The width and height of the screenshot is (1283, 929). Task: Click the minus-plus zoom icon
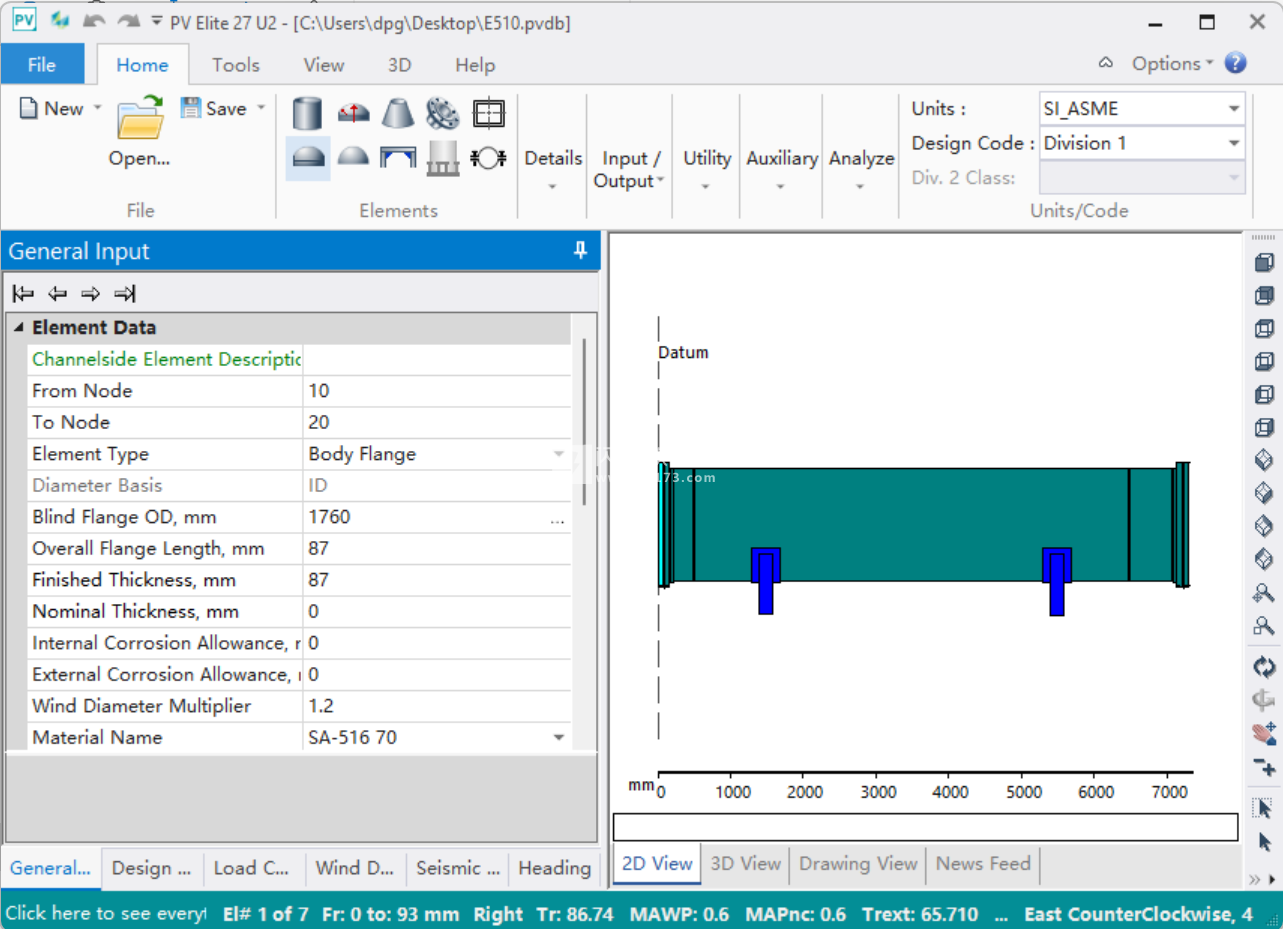pos(1264,767)
